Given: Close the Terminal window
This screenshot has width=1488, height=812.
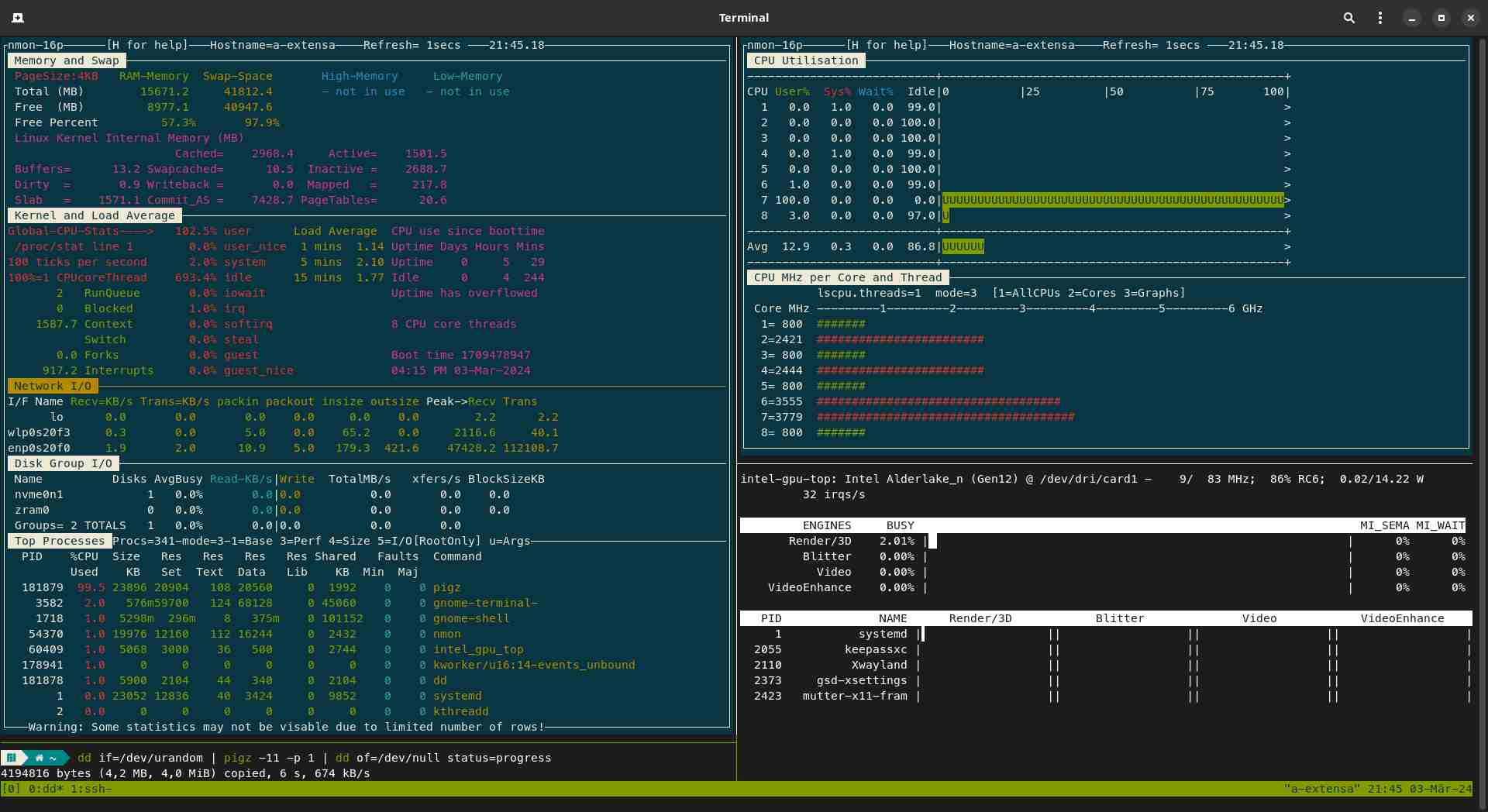Looking at the screenshot, I should coord(1470,17).
